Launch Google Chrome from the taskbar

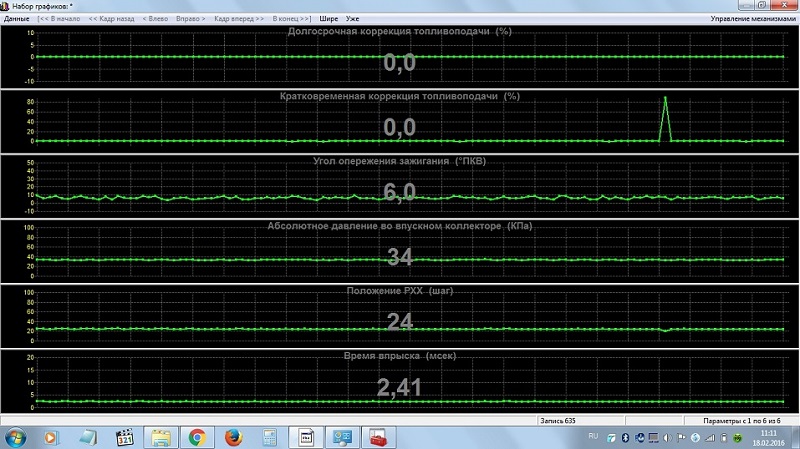coord(197,437)
